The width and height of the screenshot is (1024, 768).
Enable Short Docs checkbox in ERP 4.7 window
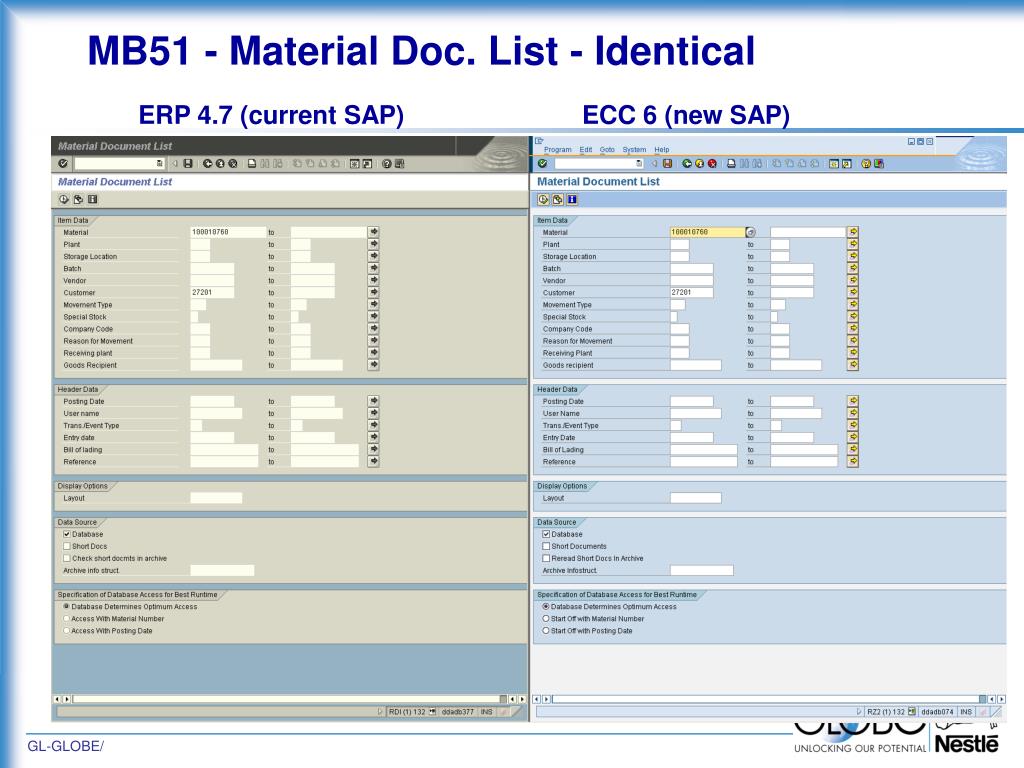point(67,546)
